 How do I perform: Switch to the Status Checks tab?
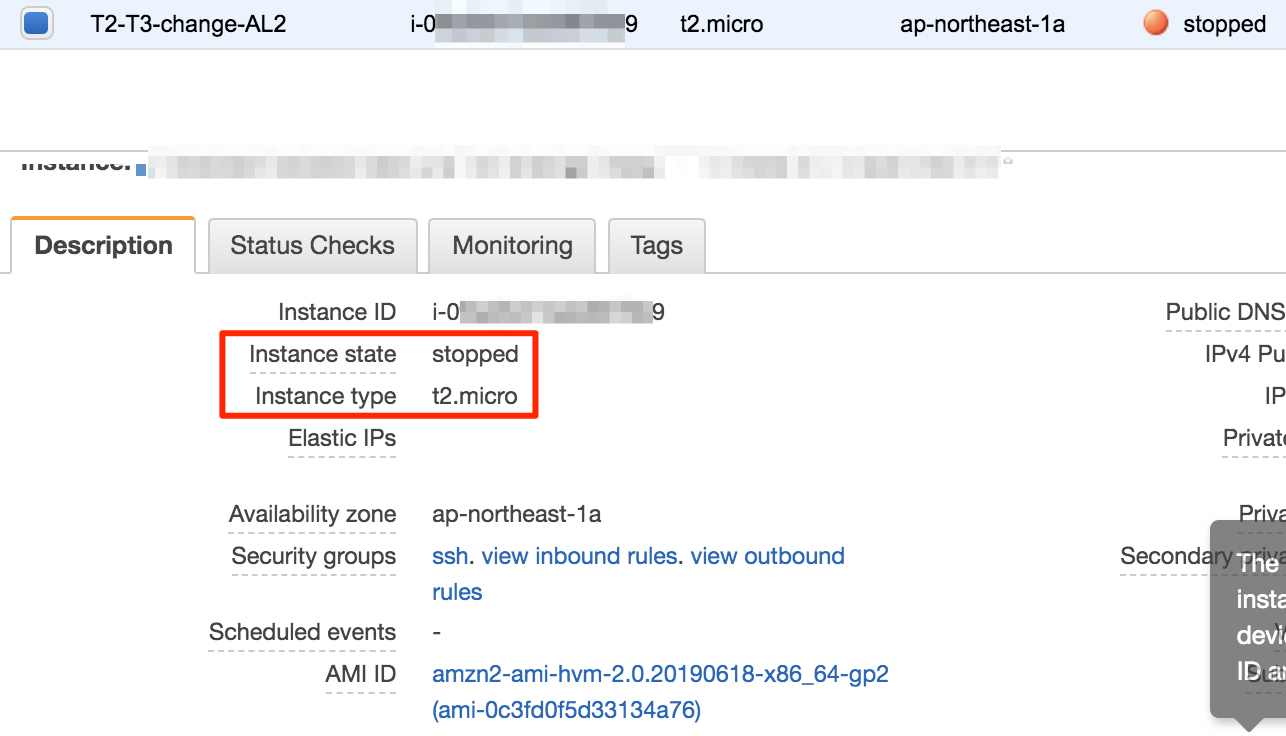pyautogui.click(x=312, y=245)
